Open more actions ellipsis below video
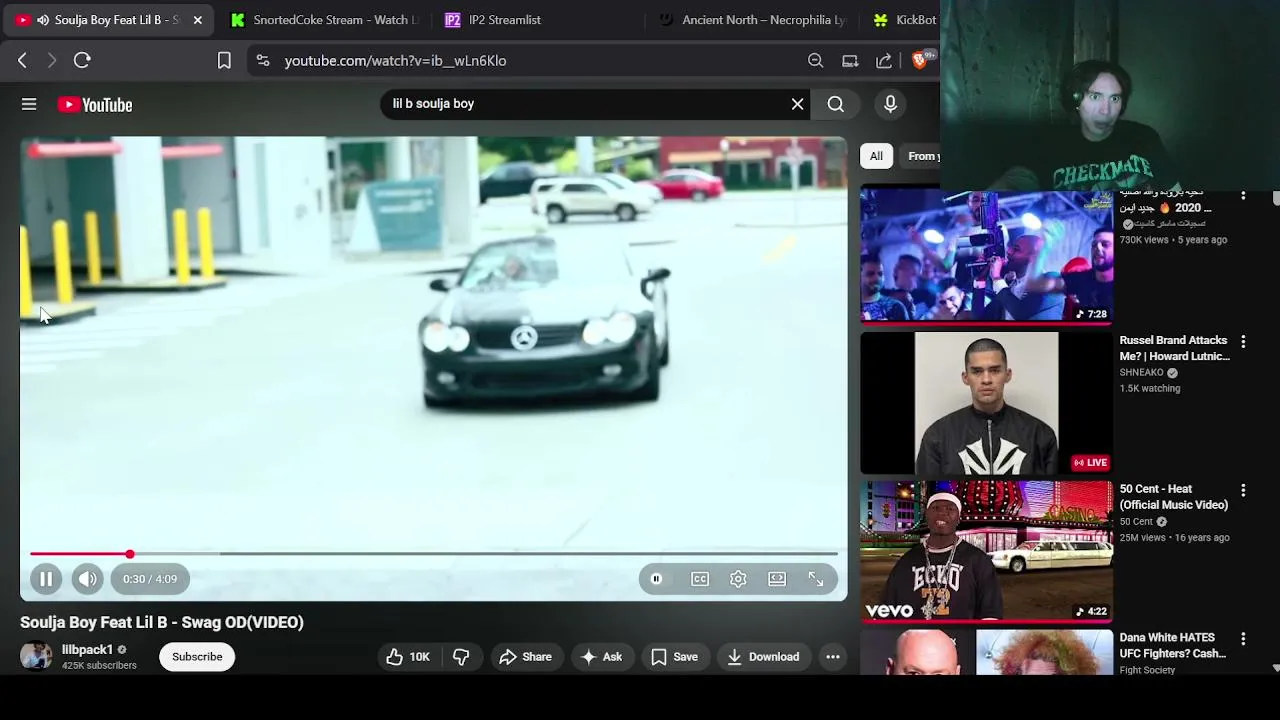This screenshot has width=1280, height=720. point(833,657)
